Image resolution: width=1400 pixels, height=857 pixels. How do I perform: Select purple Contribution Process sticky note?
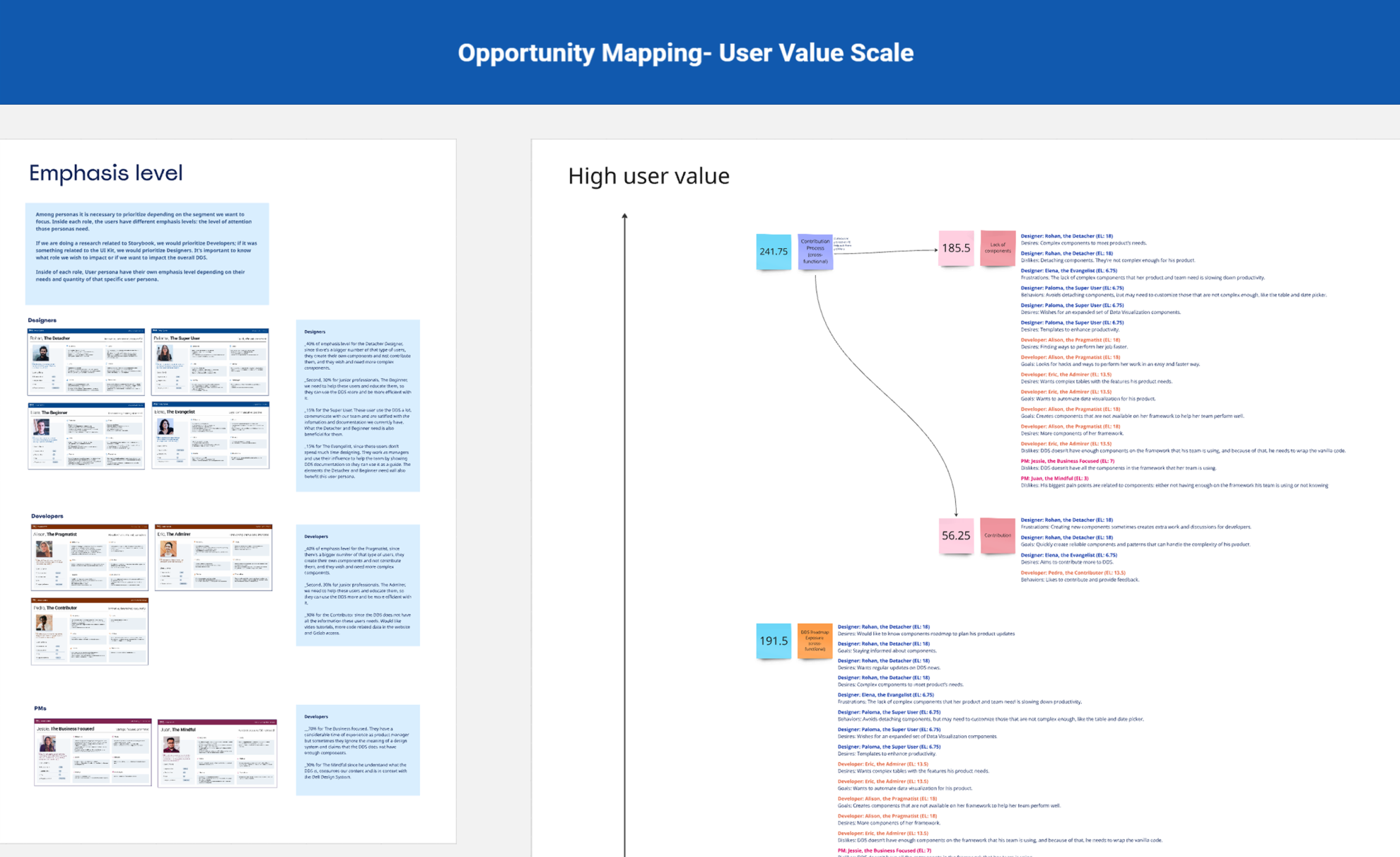[x=815, y=251]
